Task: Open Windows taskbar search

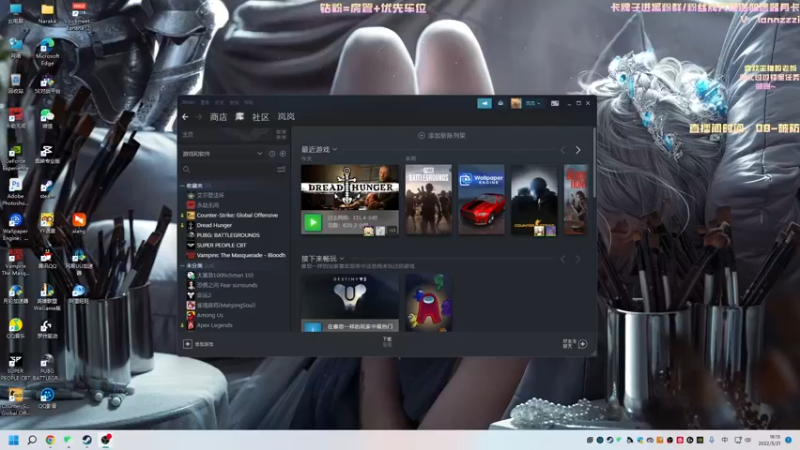Action: 32,440
